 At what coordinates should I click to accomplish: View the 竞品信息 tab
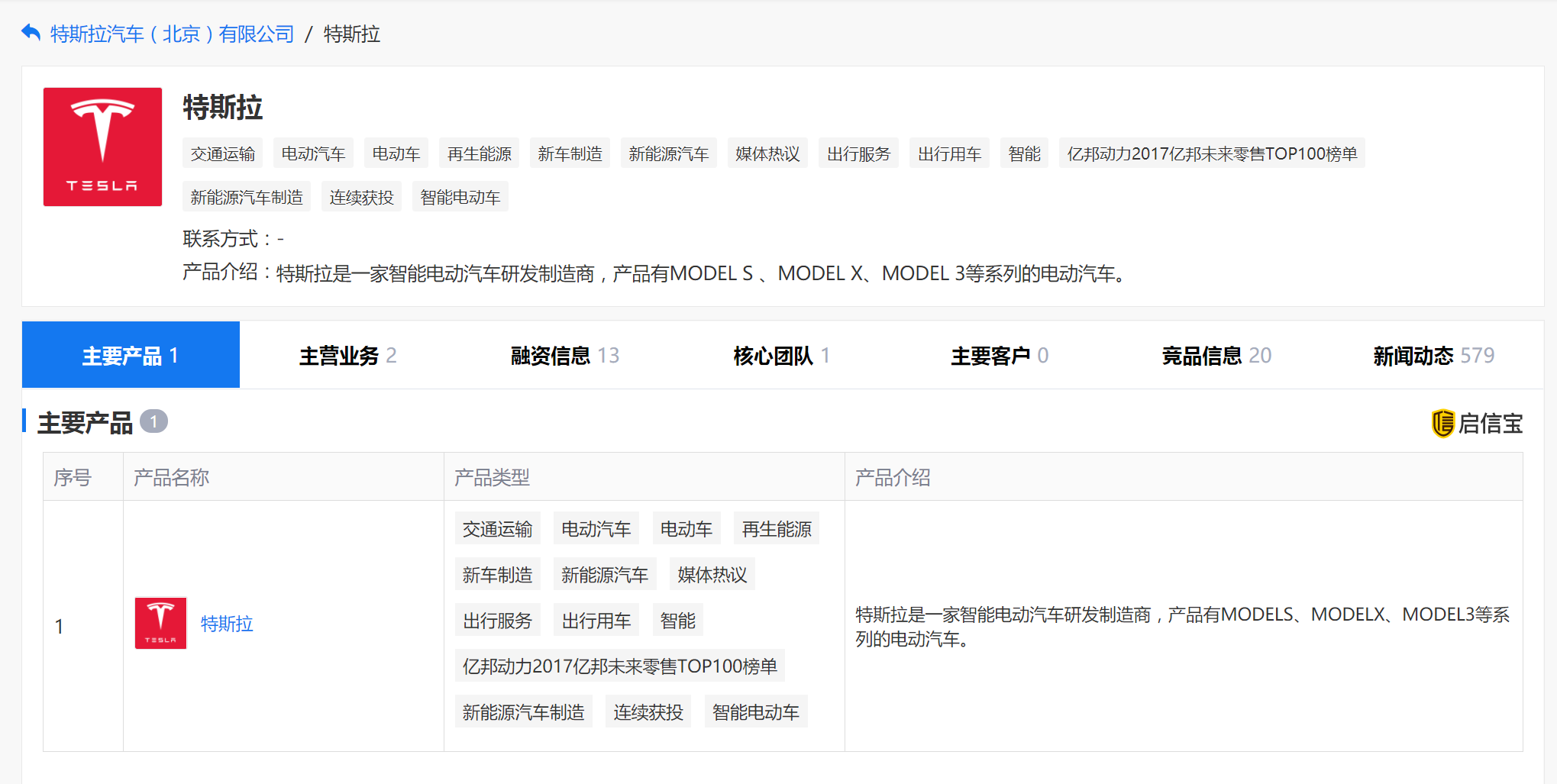1216,355
